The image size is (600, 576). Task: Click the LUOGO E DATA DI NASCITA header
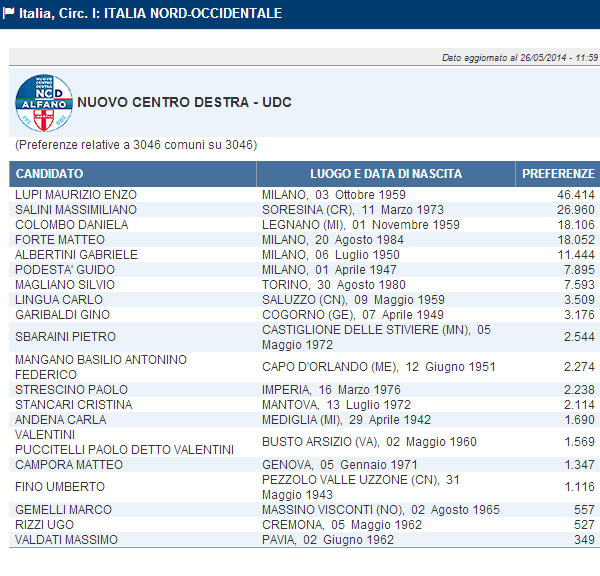(386, 174)
